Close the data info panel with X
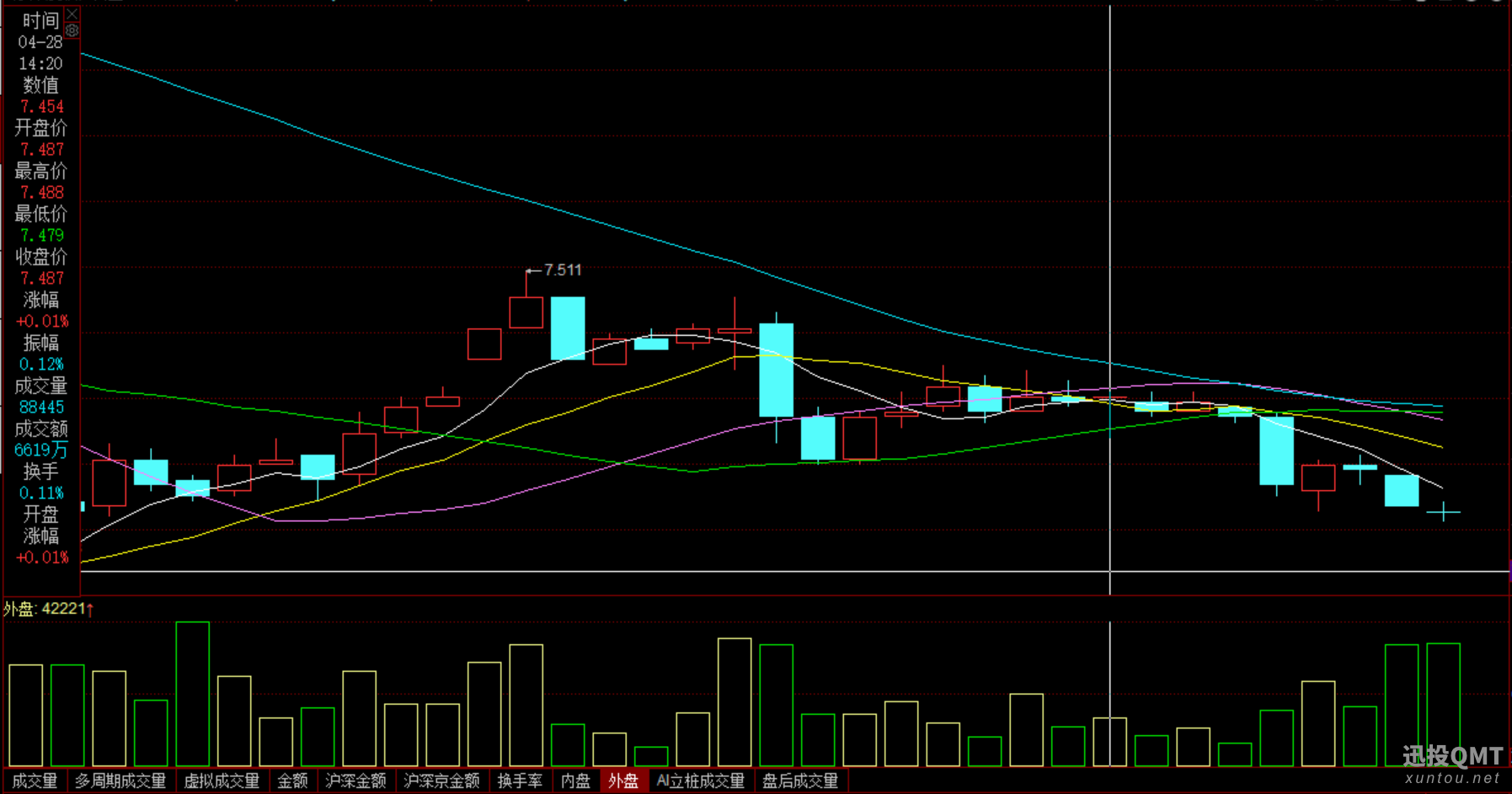The image size is (1512, 794). 72,13
